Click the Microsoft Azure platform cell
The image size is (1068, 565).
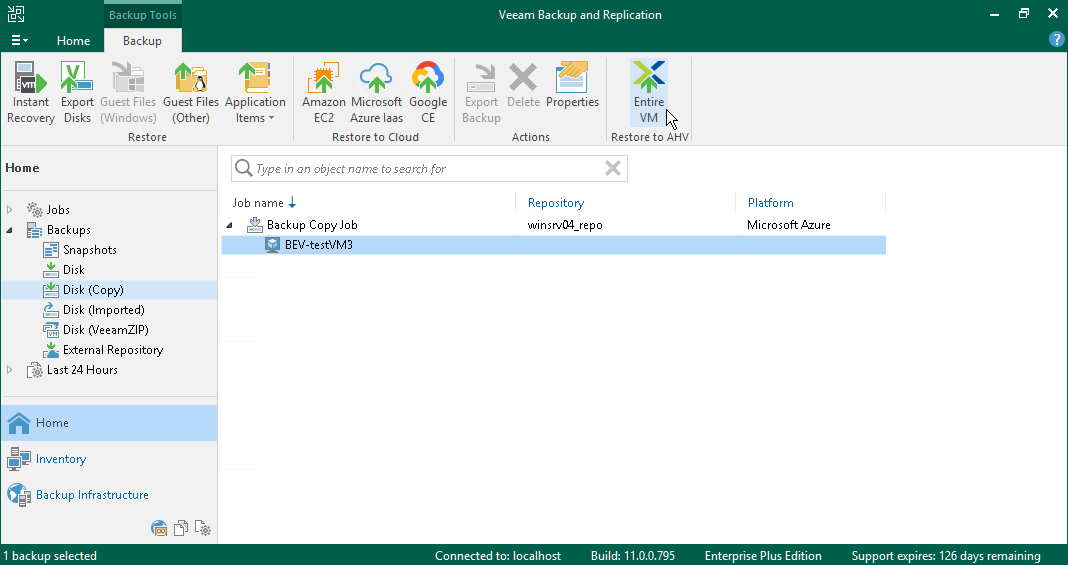789,225
